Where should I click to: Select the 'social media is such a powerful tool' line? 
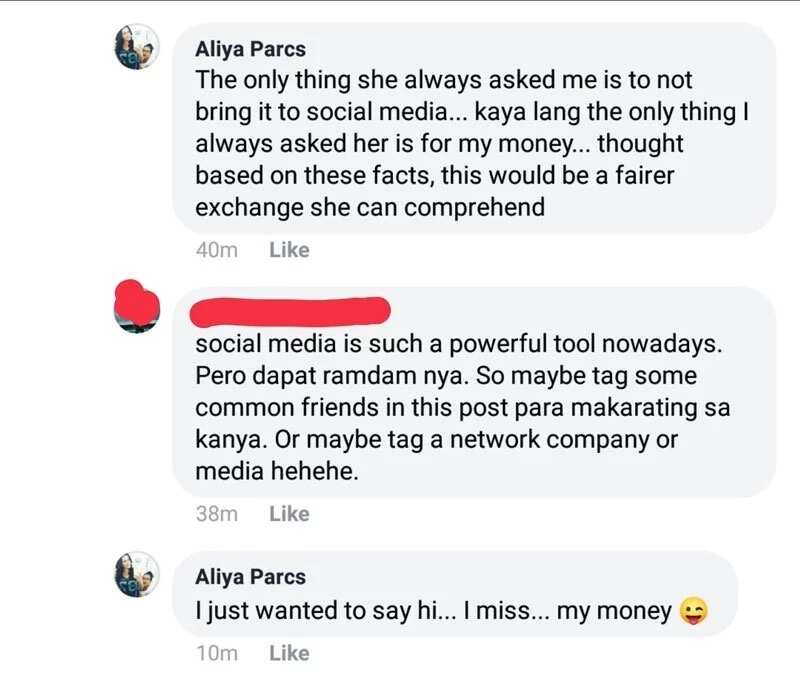[459, 344]
